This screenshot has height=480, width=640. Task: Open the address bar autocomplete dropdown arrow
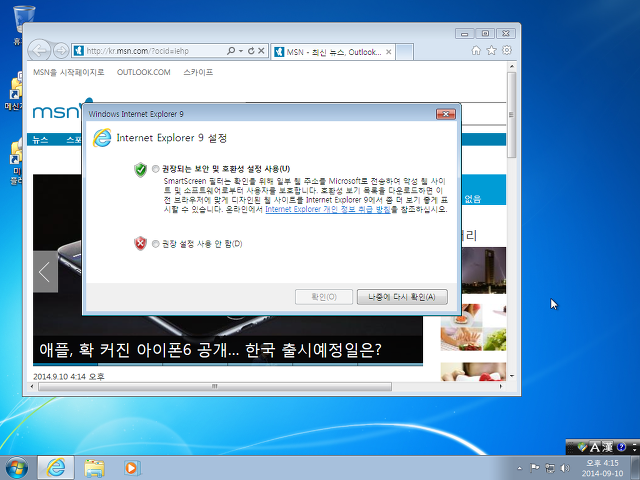click(x=241, y=51)
